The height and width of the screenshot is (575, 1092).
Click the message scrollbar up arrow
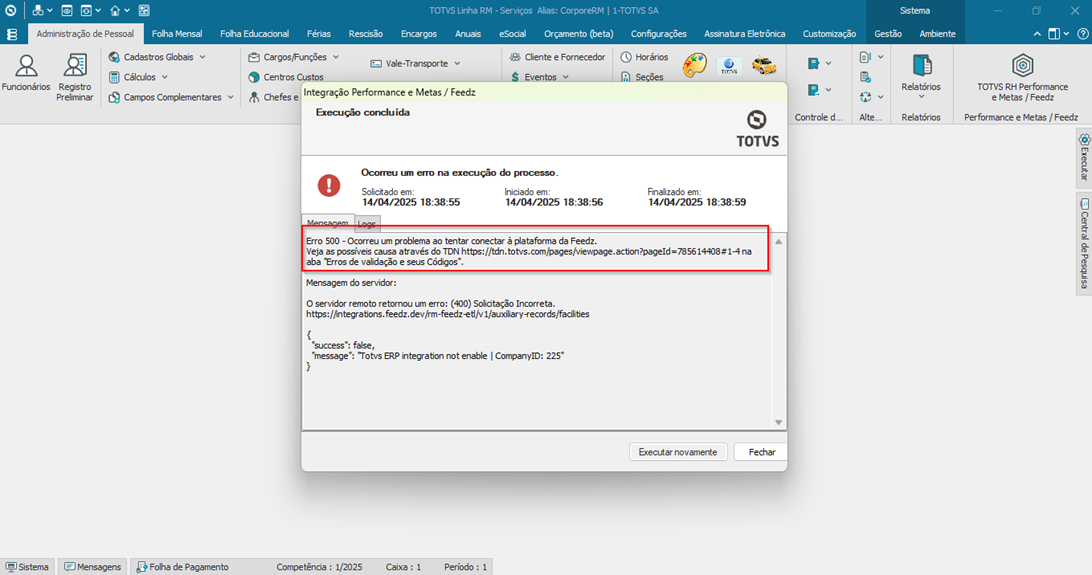coord(779,242)
